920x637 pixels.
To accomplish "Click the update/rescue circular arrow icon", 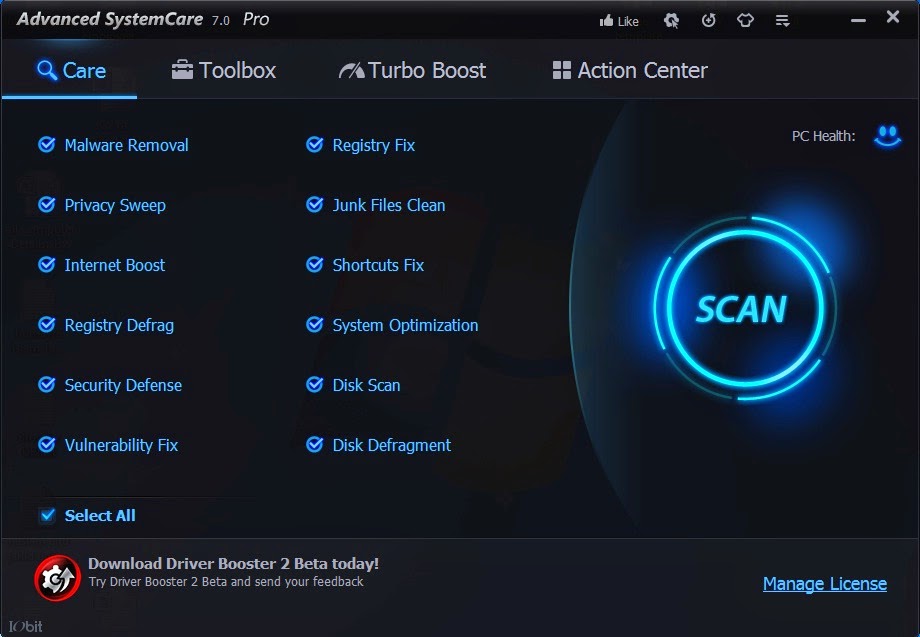I will (708, 19).
